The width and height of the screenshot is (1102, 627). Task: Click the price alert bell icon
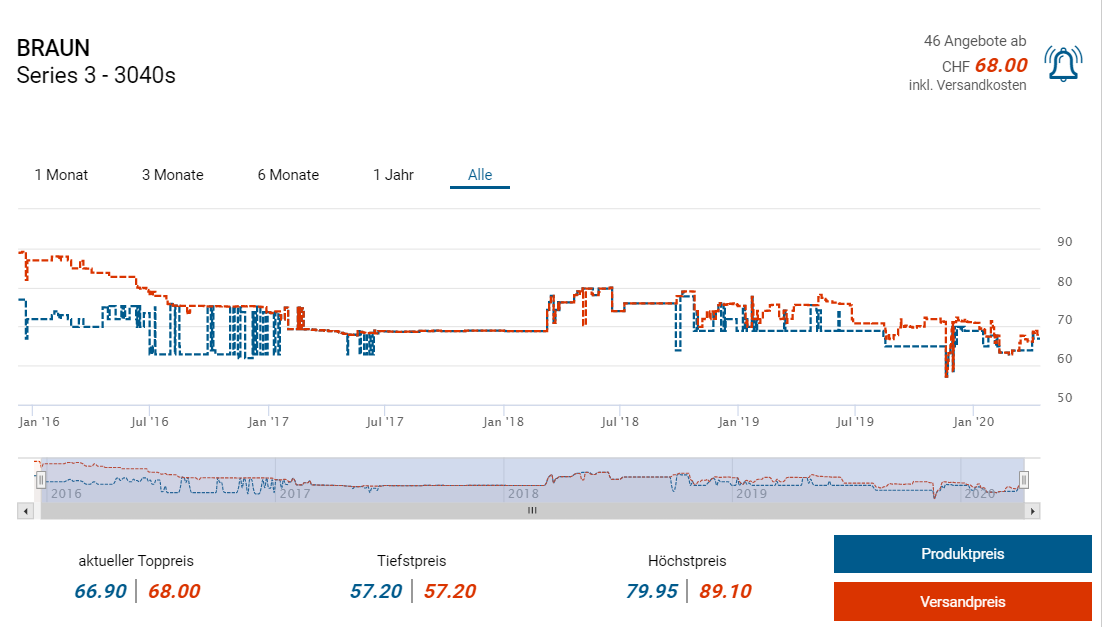tap(1063, 65)
